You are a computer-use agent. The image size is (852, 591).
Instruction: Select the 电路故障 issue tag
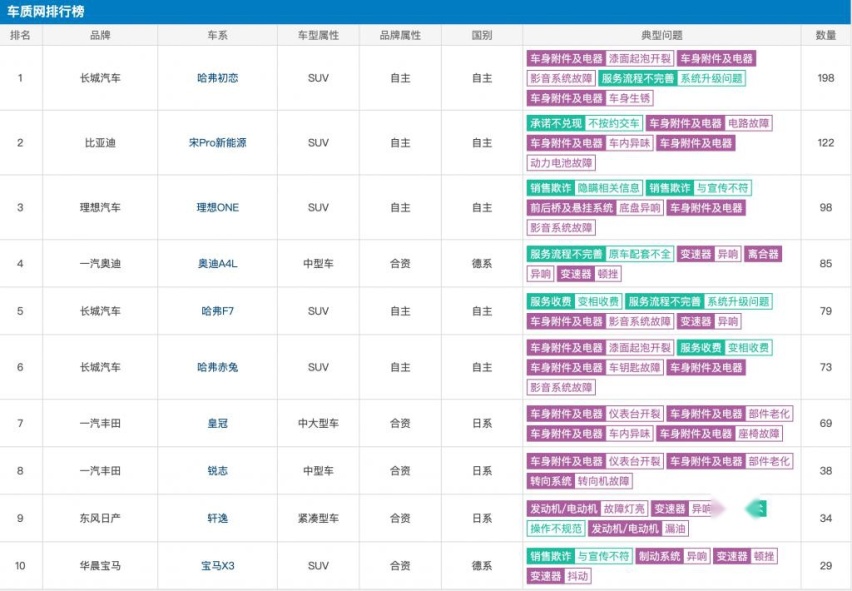coord(748,123)
